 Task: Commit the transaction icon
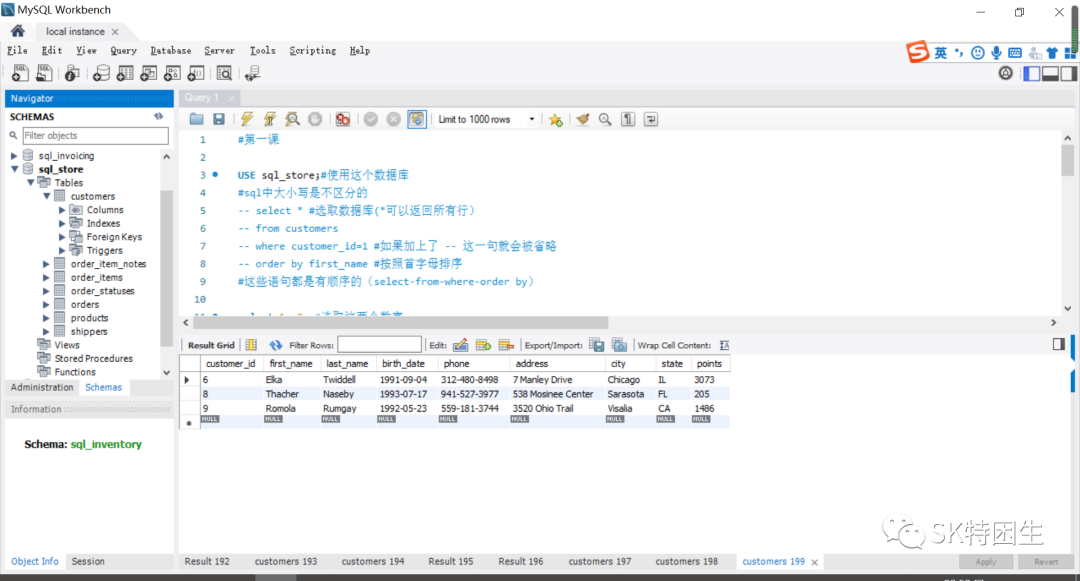pyautogui.click(x=371, y=119)
